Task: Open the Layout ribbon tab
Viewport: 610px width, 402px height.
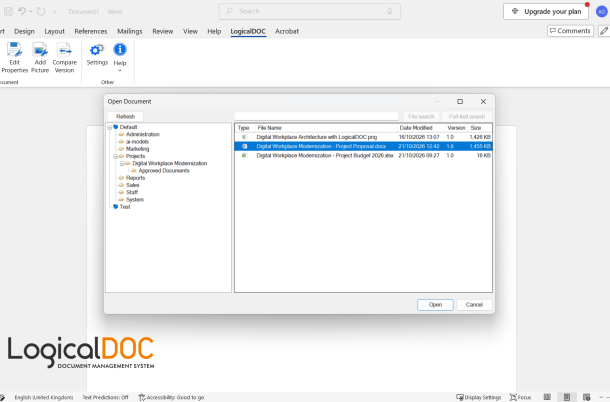Action: point(54,31)
